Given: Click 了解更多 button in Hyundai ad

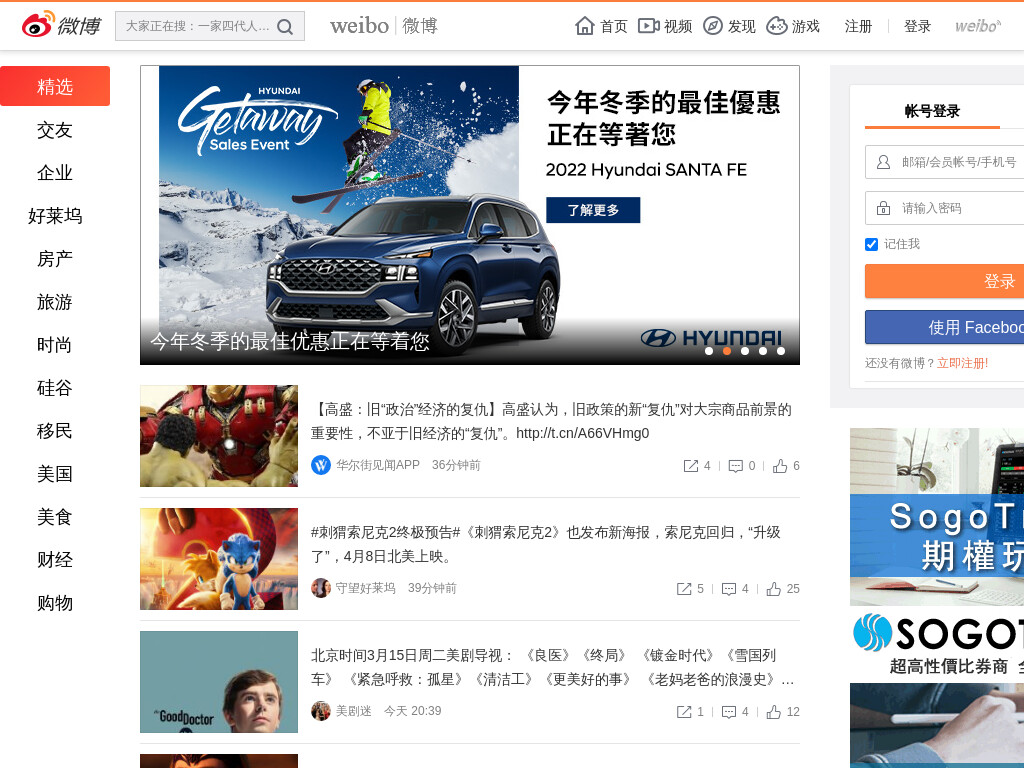Looking at the screenshot, I should (593, 210).
